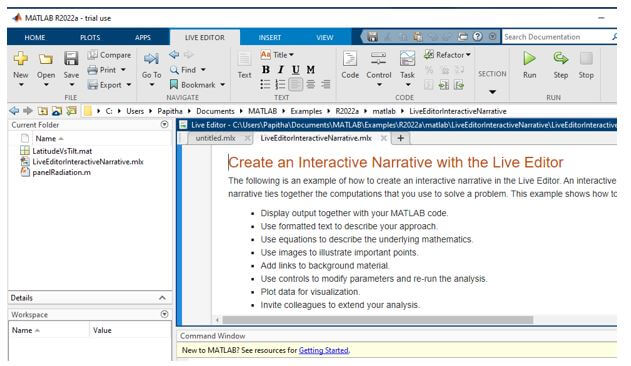The image size is (631, 366).
Task: Toggle bold formatting
Action: [x=266, y=70]
